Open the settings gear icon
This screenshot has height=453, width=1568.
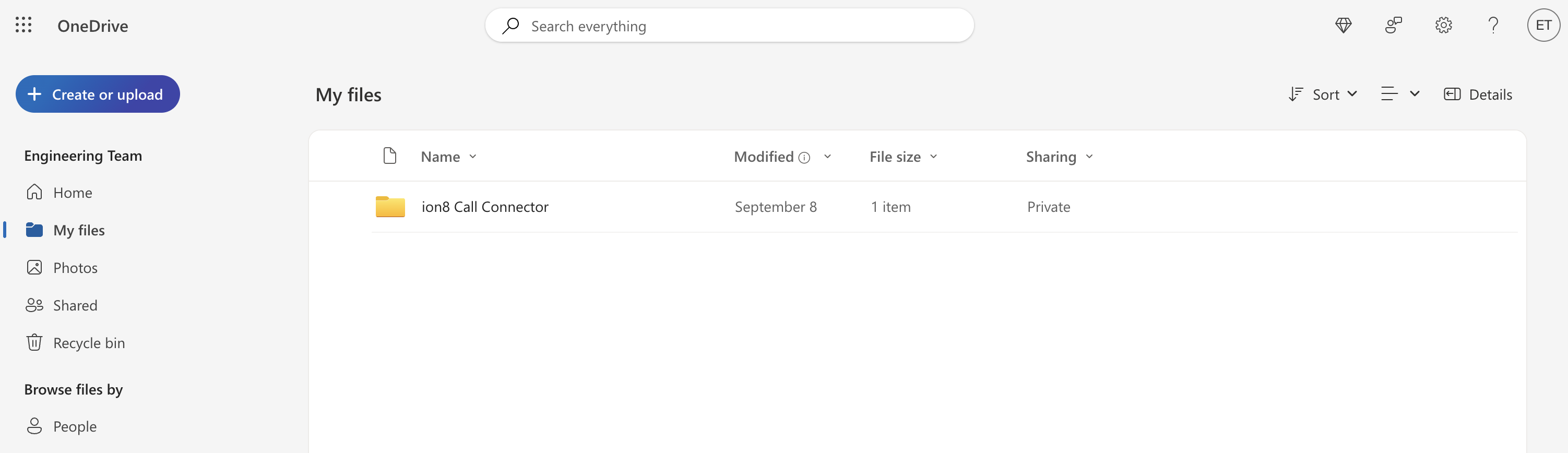click(1443, 25)
